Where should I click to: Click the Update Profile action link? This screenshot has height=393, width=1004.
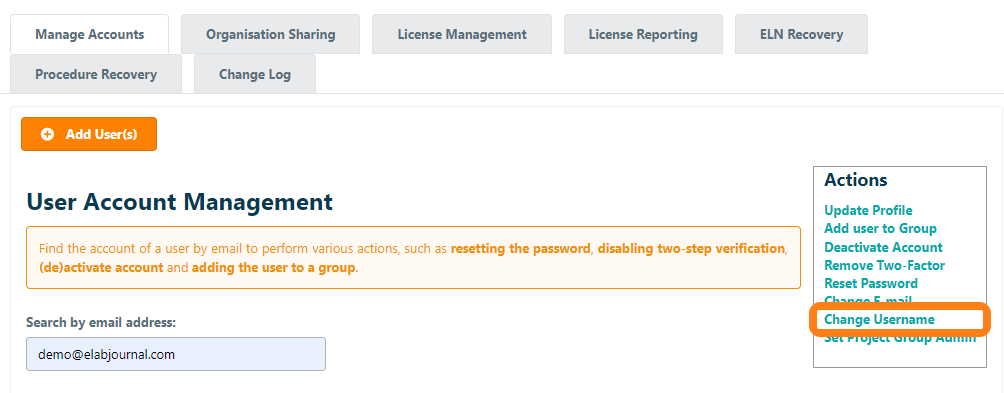tap(868, 211)
